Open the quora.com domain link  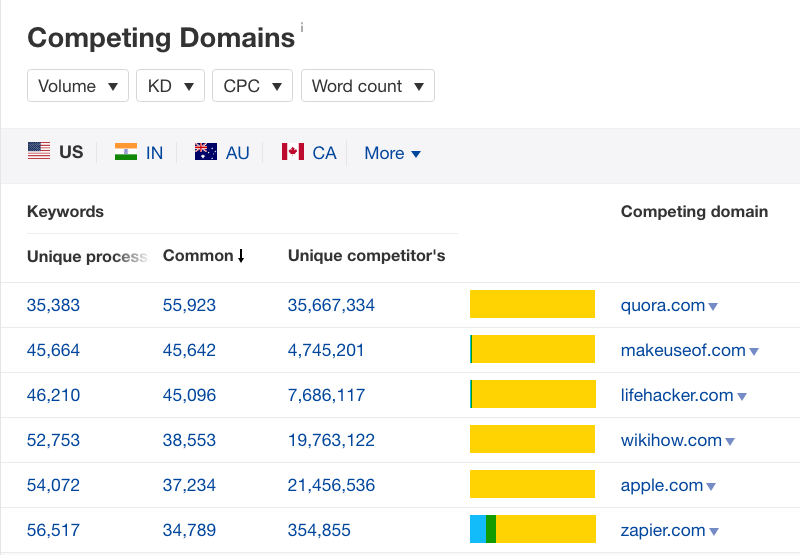tap(662, 305)
